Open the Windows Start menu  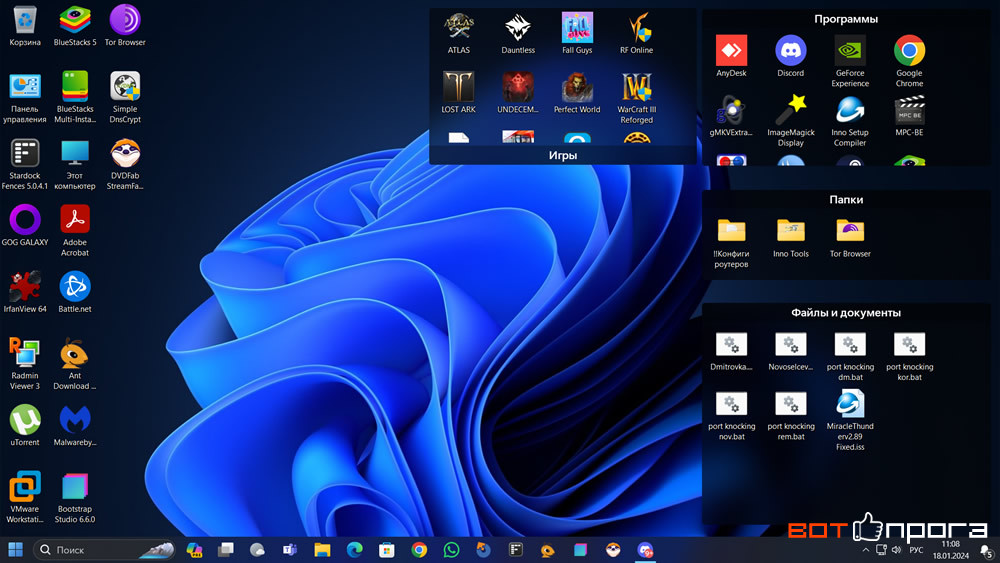tap(15, 550)
